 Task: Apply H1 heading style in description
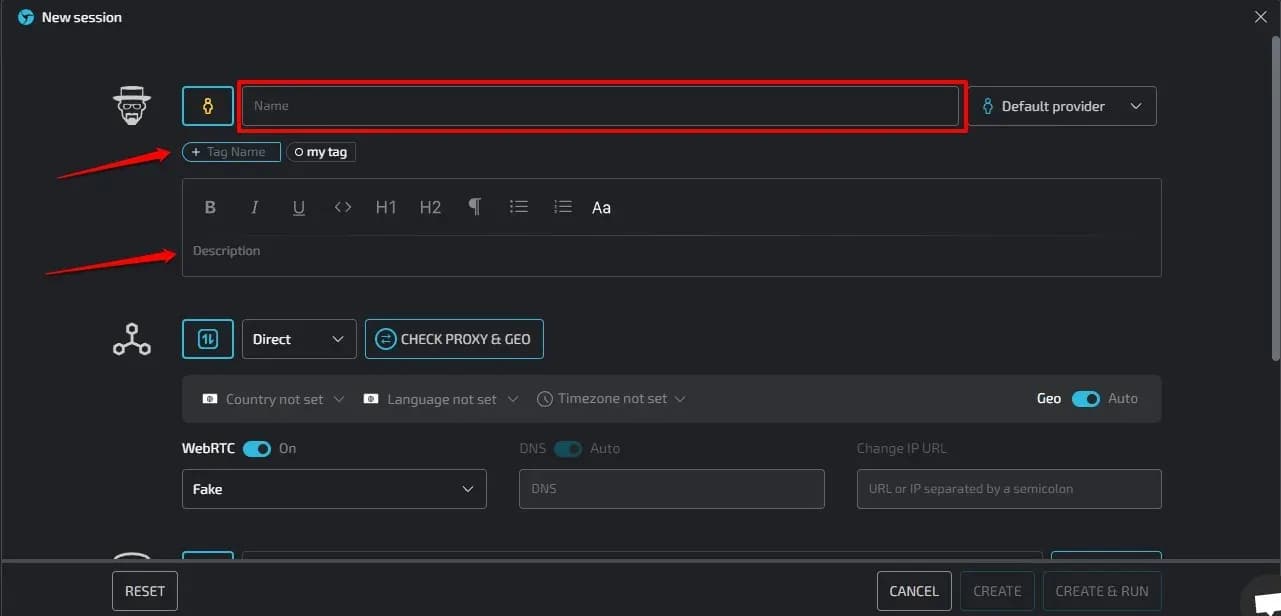point(386,207)
